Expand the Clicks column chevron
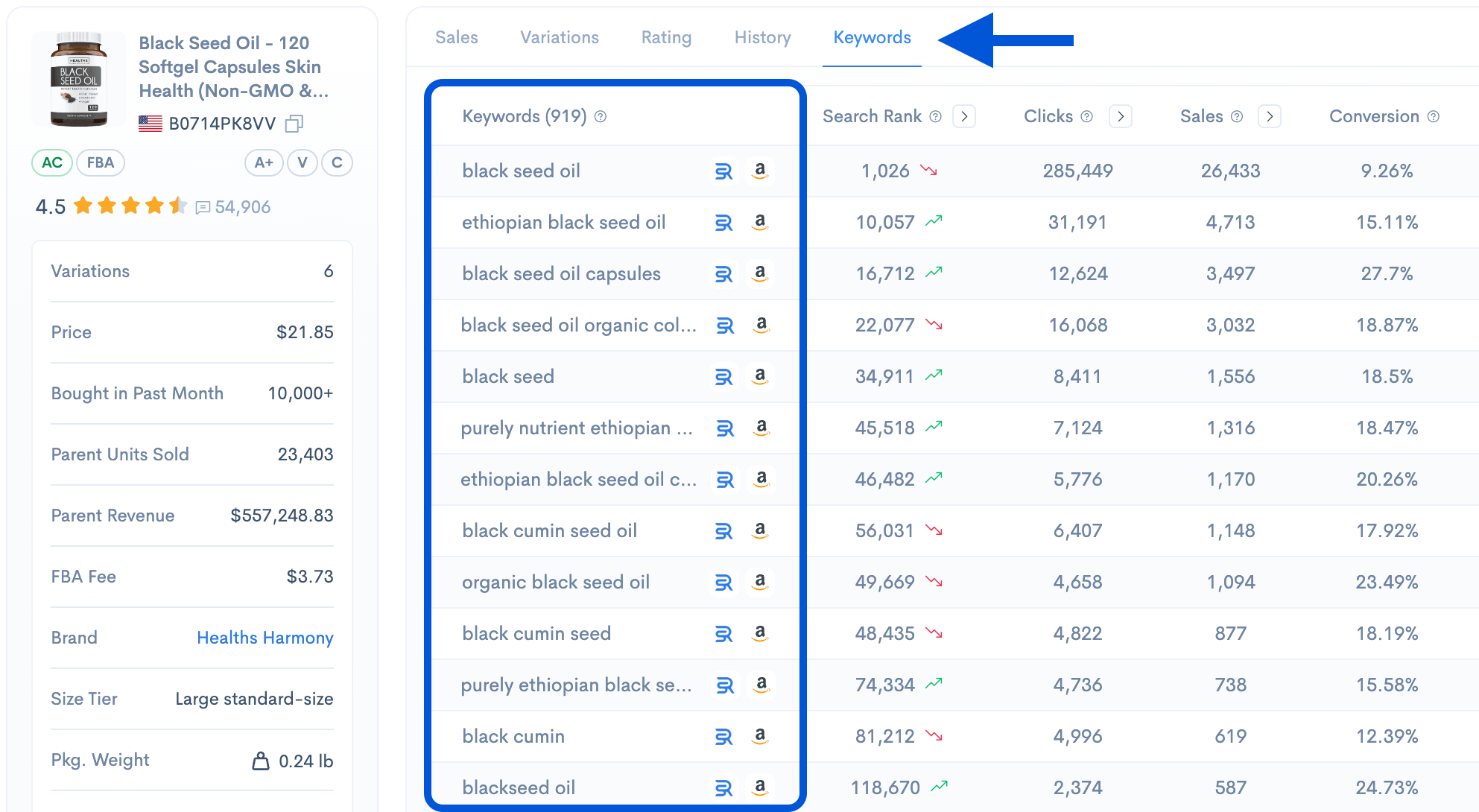 pos(1120,117)
